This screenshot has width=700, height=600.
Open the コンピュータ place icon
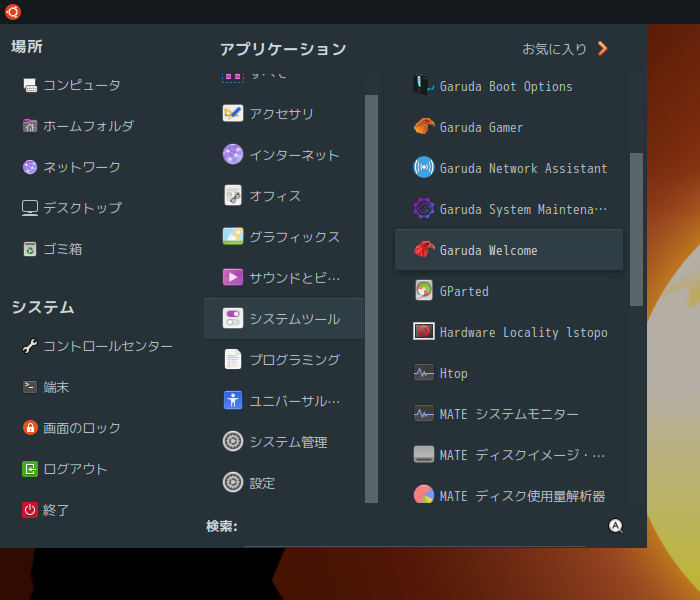tap(30, 85)
